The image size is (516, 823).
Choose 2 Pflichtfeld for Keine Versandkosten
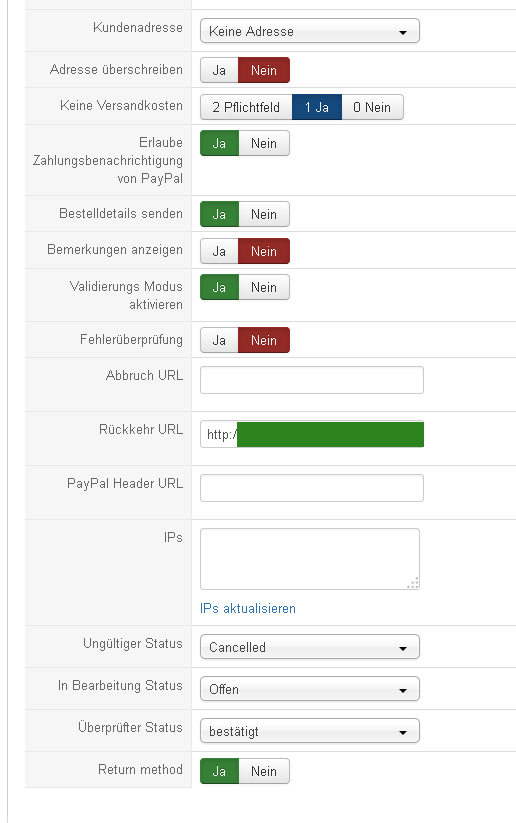point(246,107)
